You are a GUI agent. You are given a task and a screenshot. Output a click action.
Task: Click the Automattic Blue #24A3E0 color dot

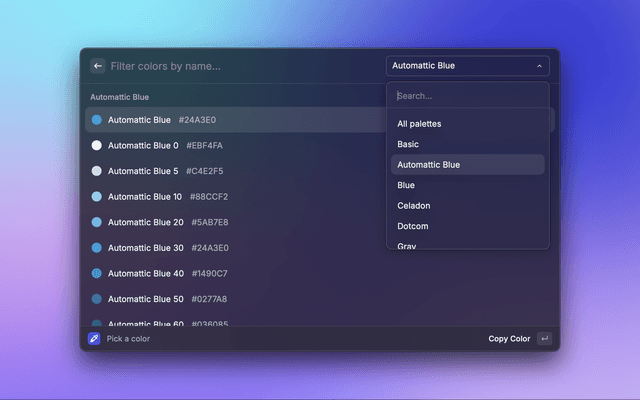click(97, 120)
